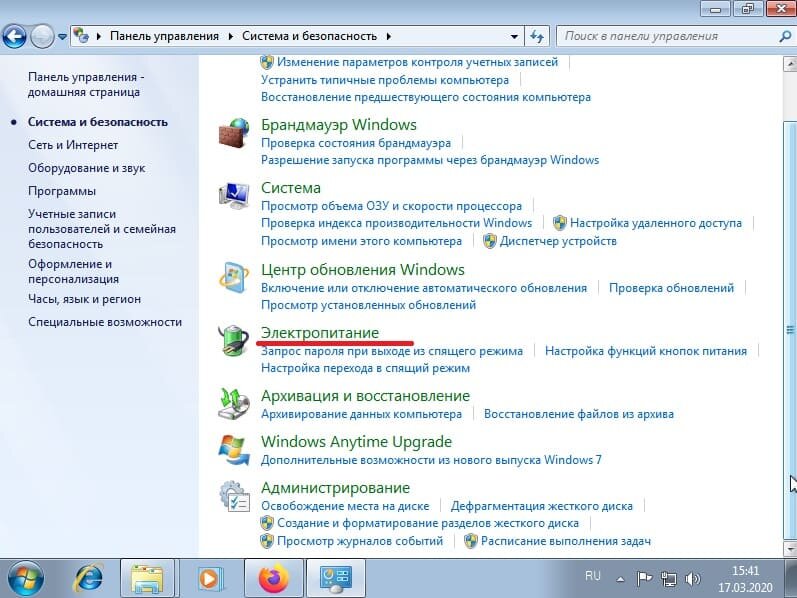Focus the Поиск в панели управления field
The width and height of the screenshot is (797, 598).
click(x=670, y=36)
